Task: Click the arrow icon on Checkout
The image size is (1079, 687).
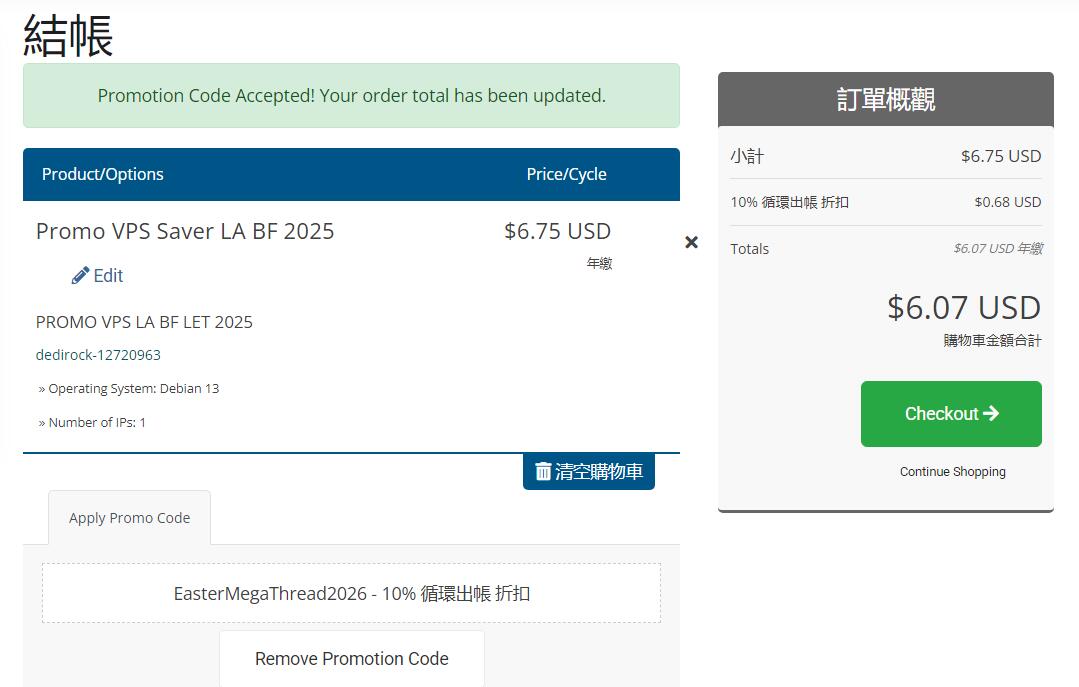Action: [x=991, y=413]
